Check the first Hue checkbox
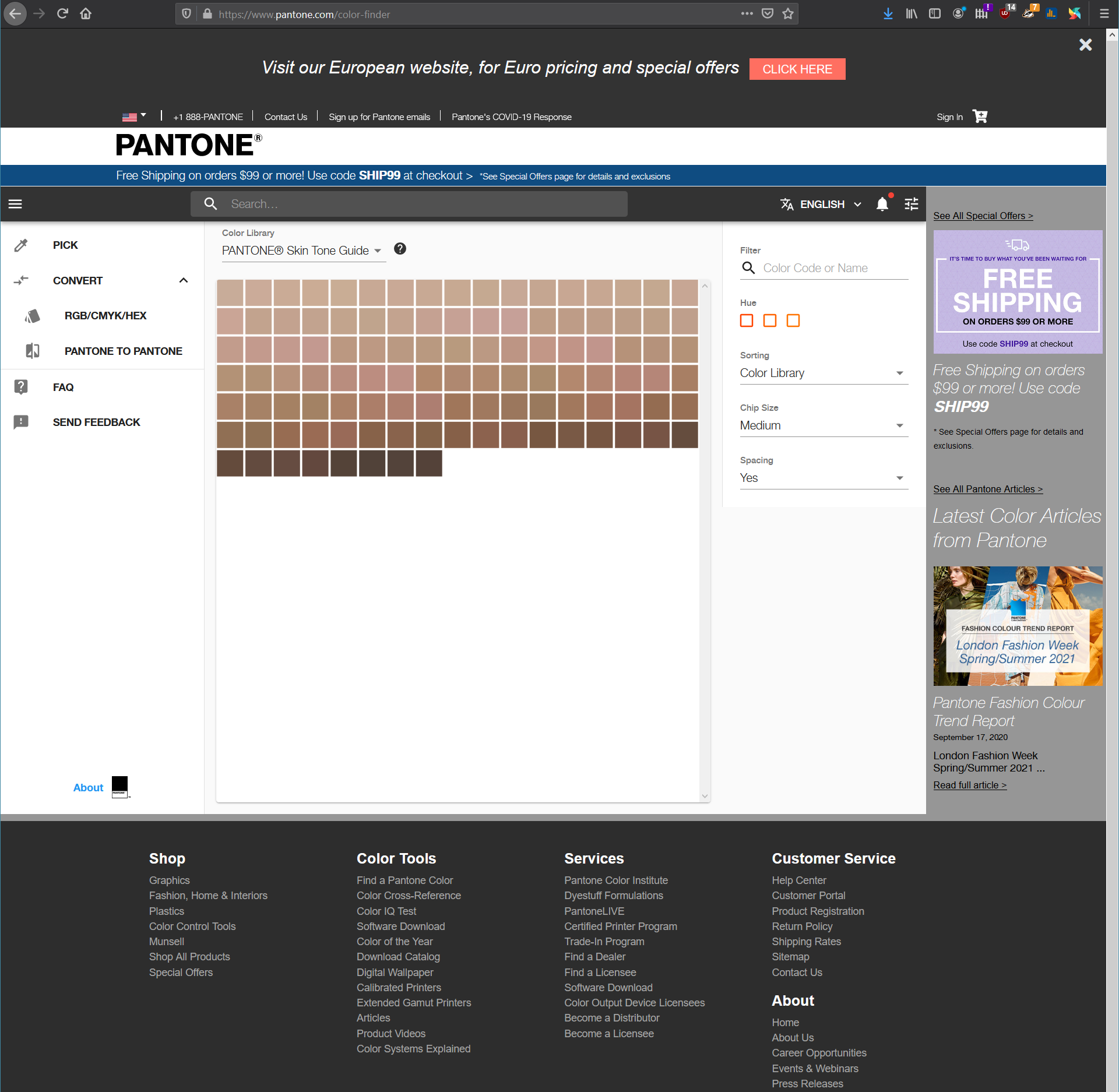Screen dimensions: 1119x1092 pyautogui.click(x=747, y=320)
